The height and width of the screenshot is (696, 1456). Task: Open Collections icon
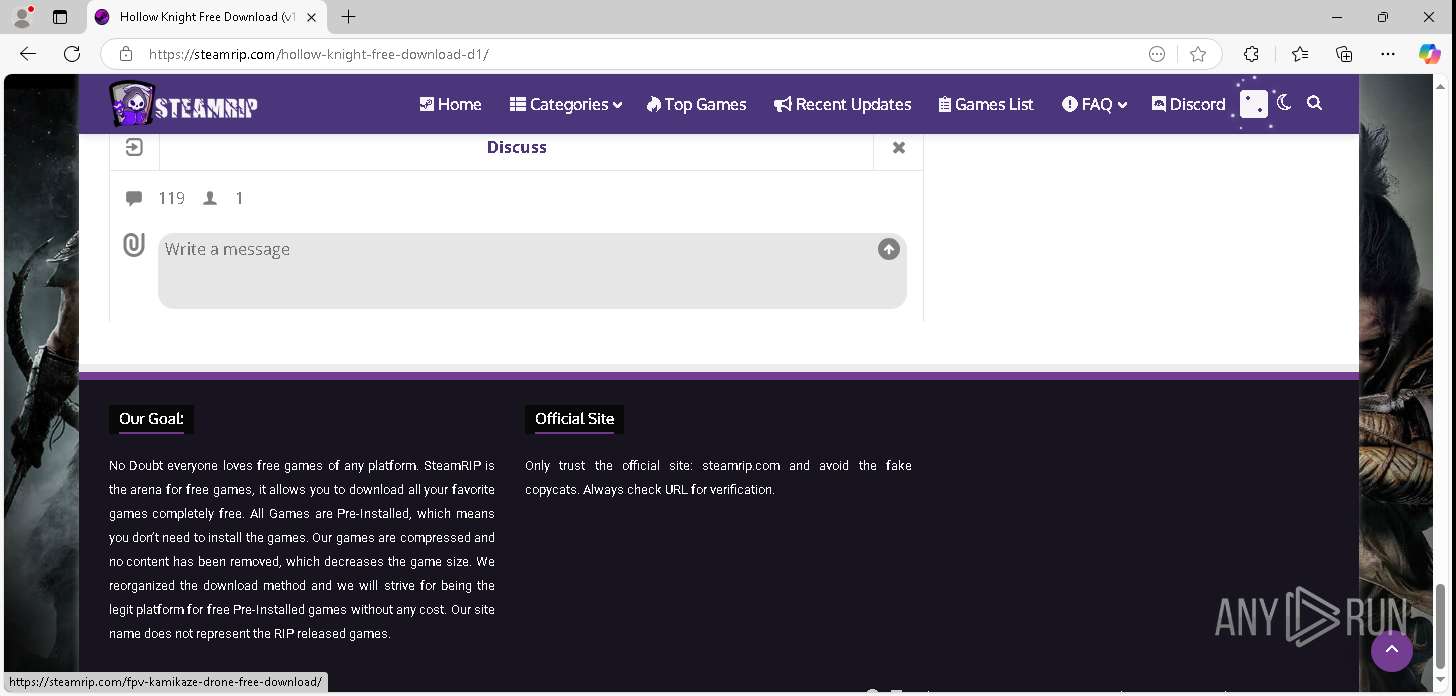[1344, 54]
